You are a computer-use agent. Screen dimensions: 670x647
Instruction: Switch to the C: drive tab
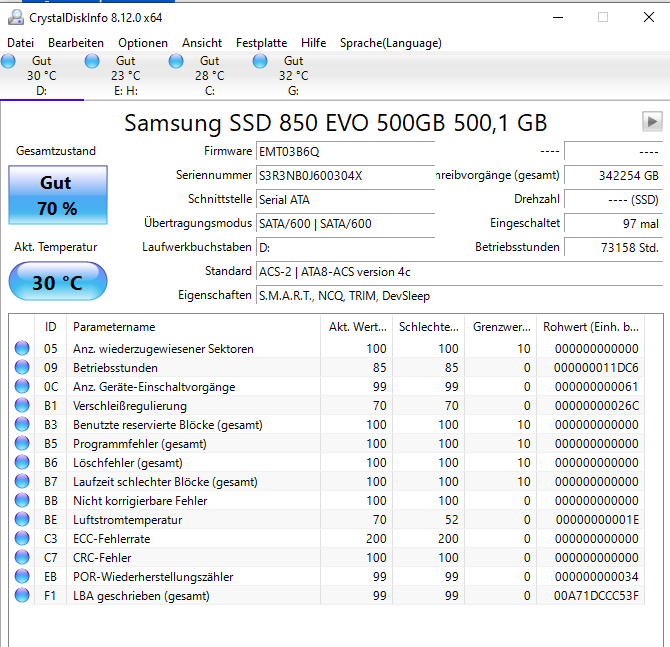pos(210,76)
